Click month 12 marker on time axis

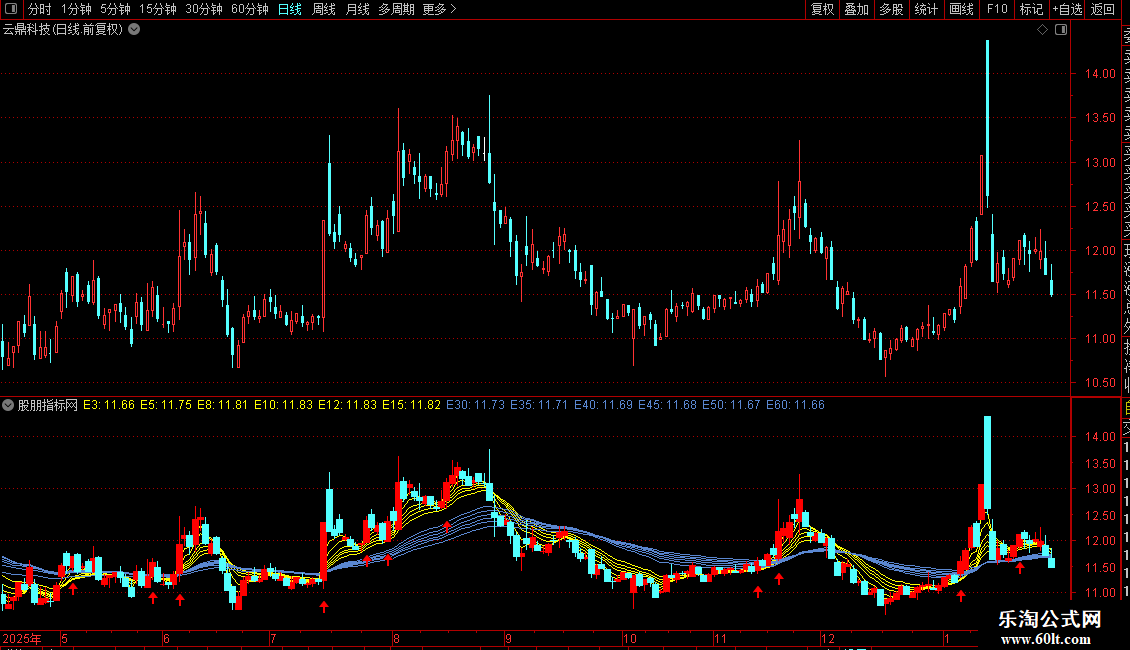(827, 638)
